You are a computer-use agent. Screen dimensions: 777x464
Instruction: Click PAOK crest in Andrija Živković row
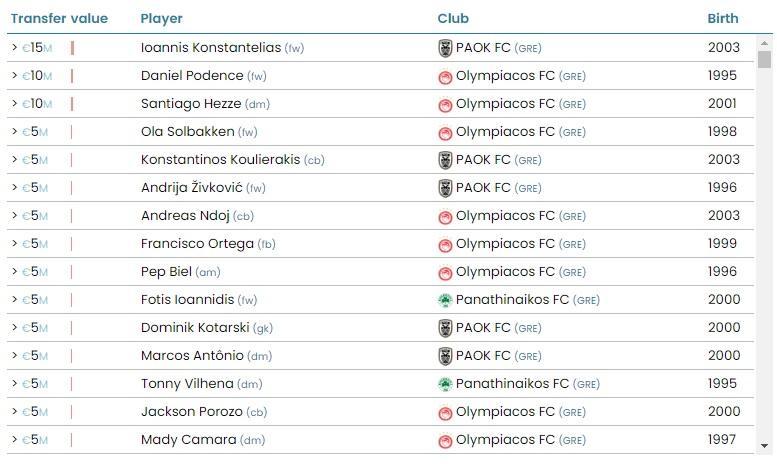tap(445, 188)
